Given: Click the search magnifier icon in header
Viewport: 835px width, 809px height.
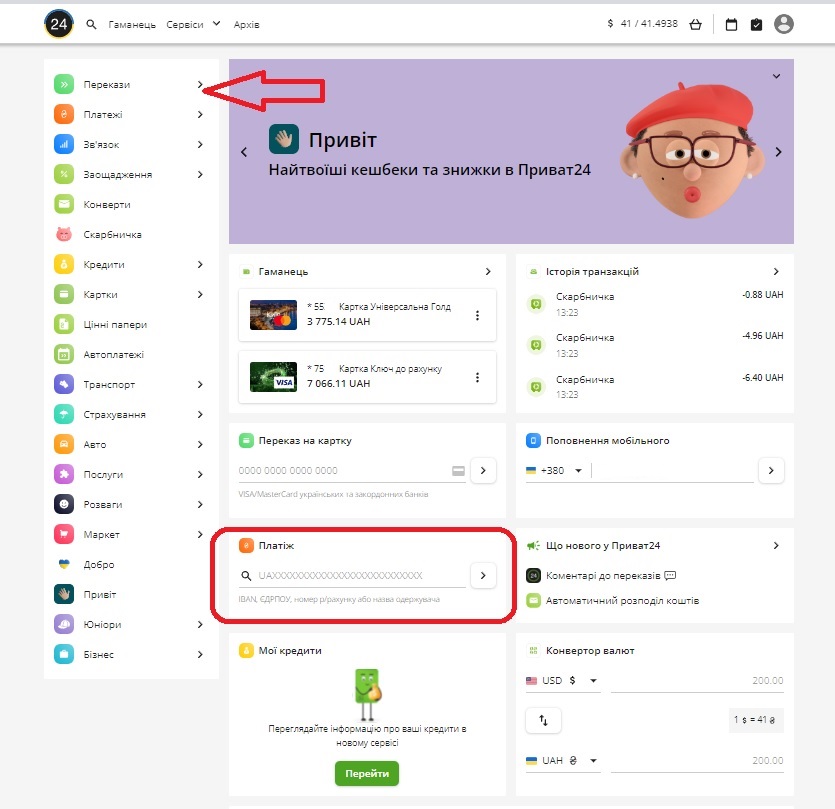Looking at the screenshot, I should pyautogui.click(x=92, y=24).
